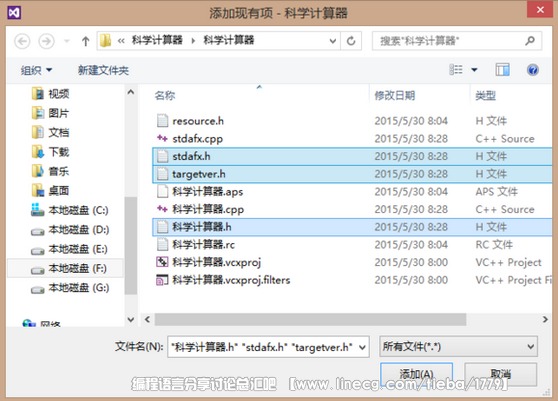Open help with the blue question icon
Viewport: 558px width, 401px height.
tap(532, 70)
